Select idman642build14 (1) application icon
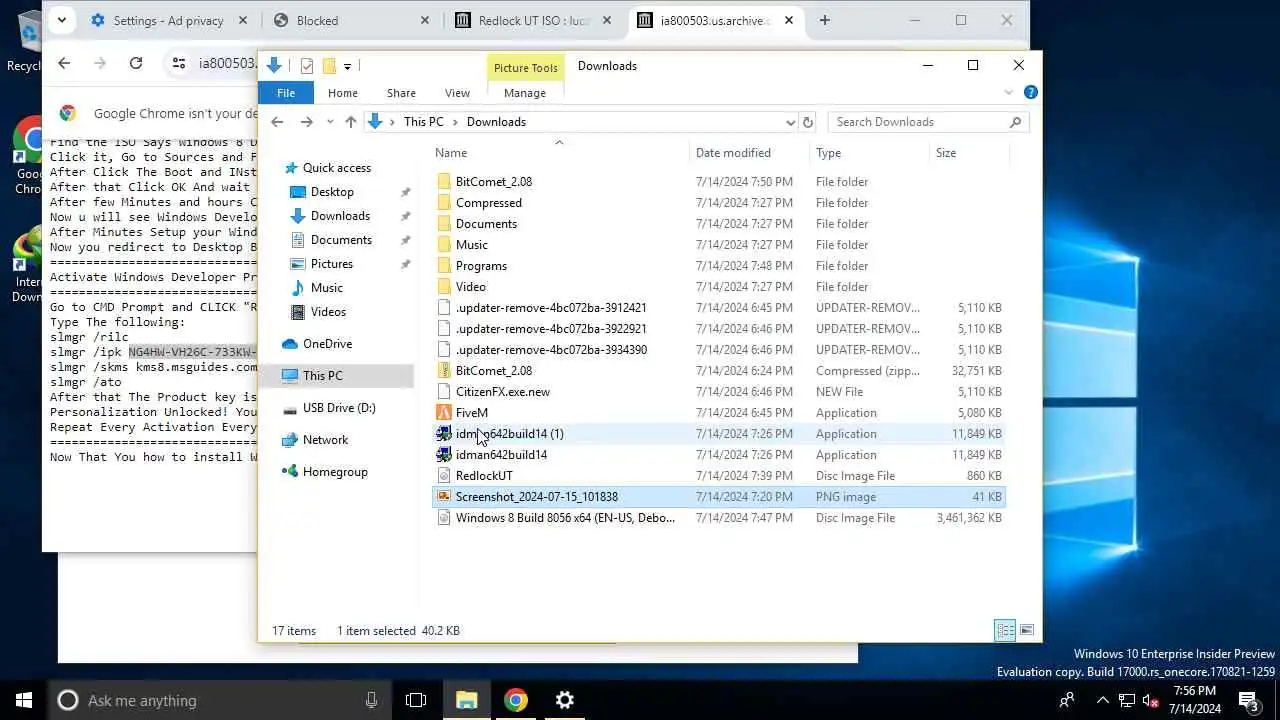 click(x=444, y=434)
